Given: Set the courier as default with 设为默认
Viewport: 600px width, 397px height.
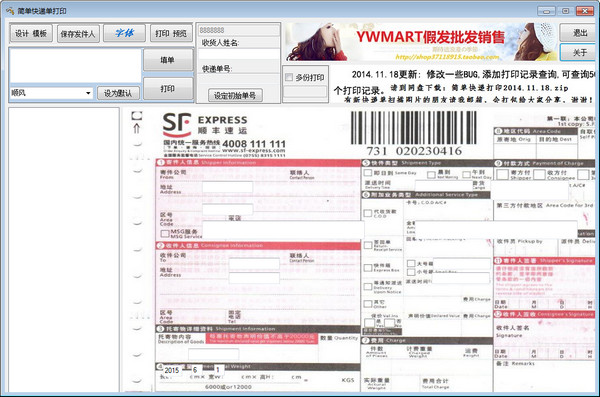Looking at the screenshot, I should [118, 93].
